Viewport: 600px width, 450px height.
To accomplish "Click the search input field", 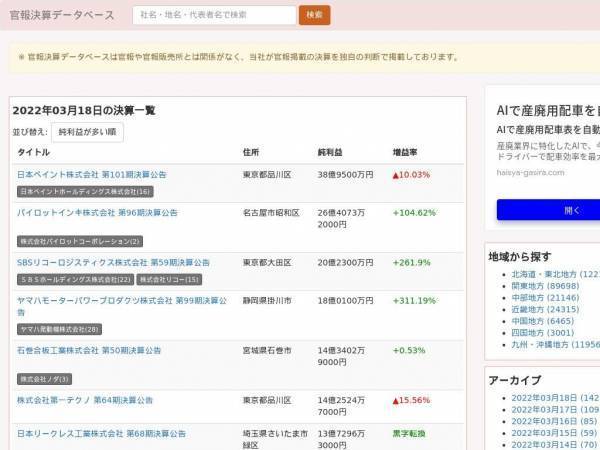I will [214, 15].
